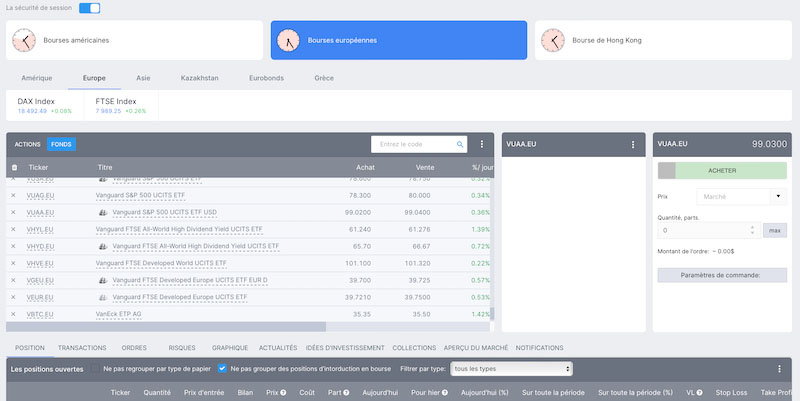
Task: Click the table's vertical scrollbar thumb
Action: (x=492, y=314)
